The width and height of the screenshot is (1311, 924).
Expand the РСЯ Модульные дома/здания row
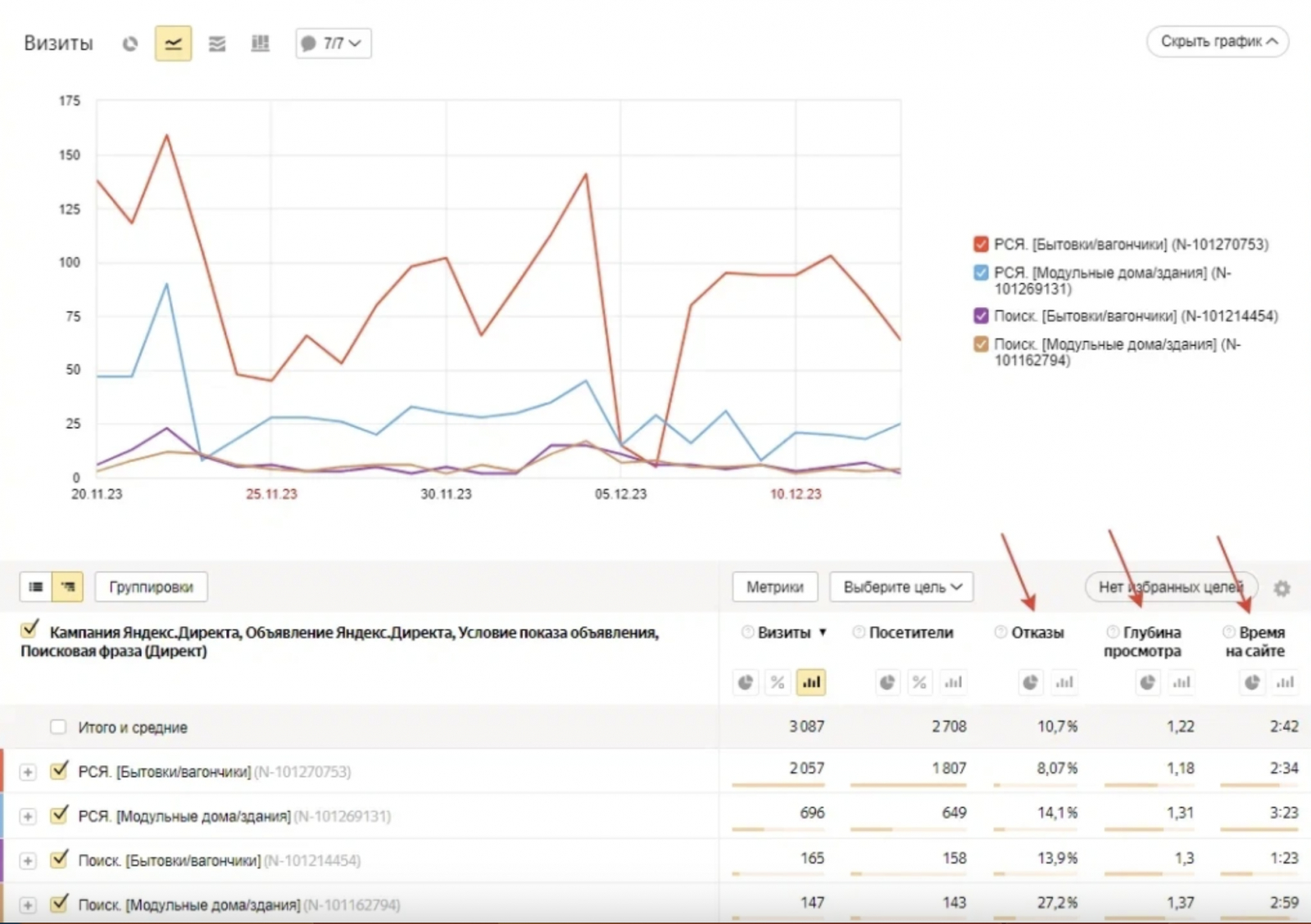[28, 817]
